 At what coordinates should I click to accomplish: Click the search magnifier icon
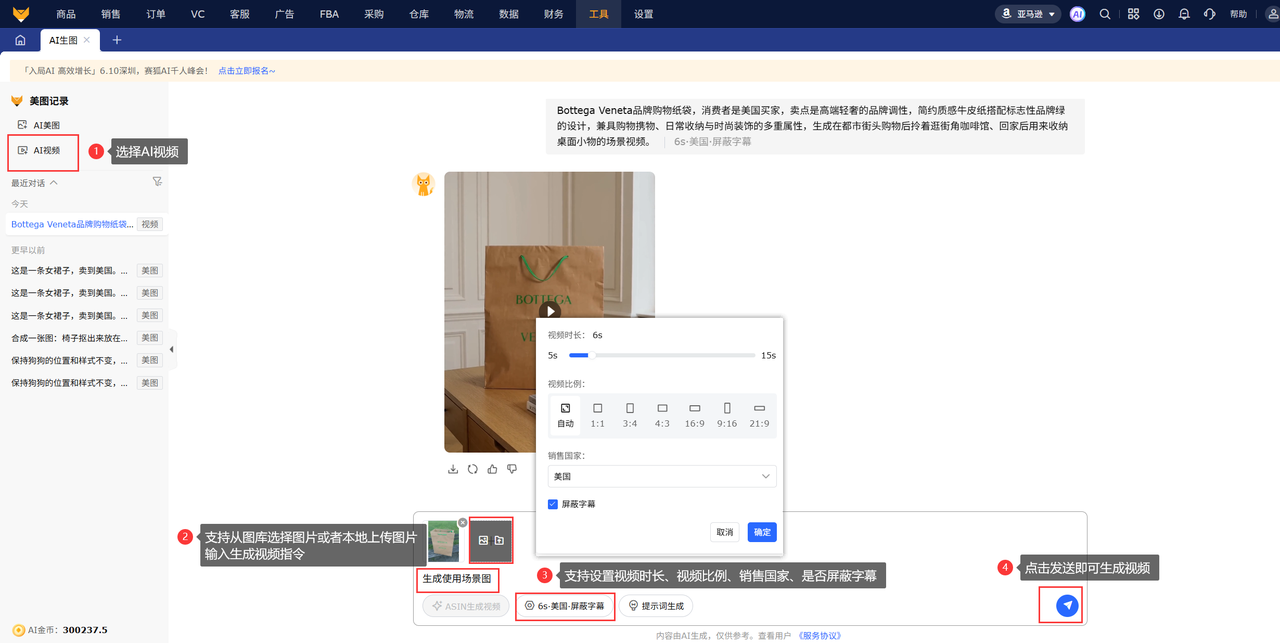[x=1105, y=14]
